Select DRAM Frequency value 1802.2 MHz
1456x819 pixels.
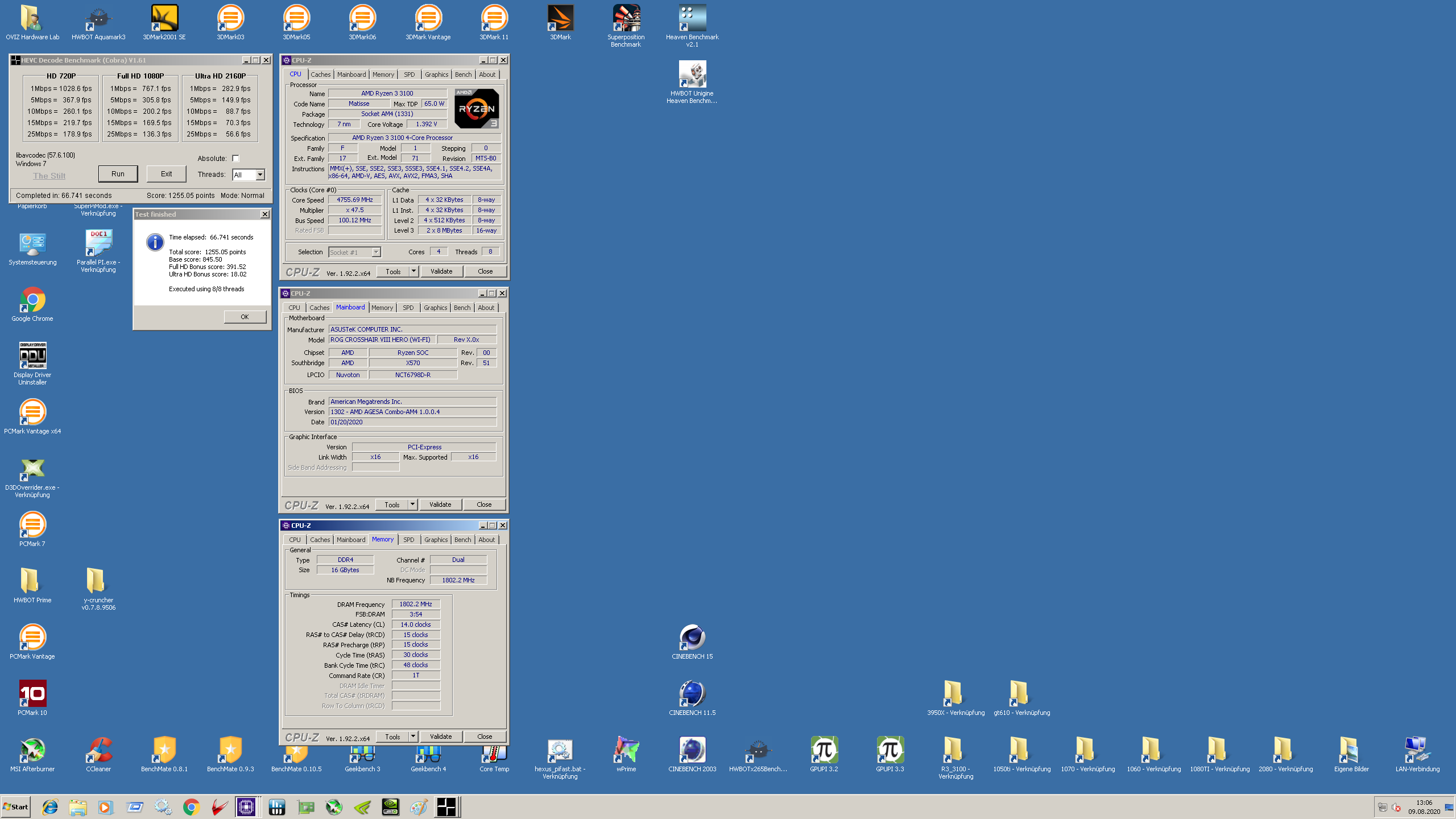[416, 604]
